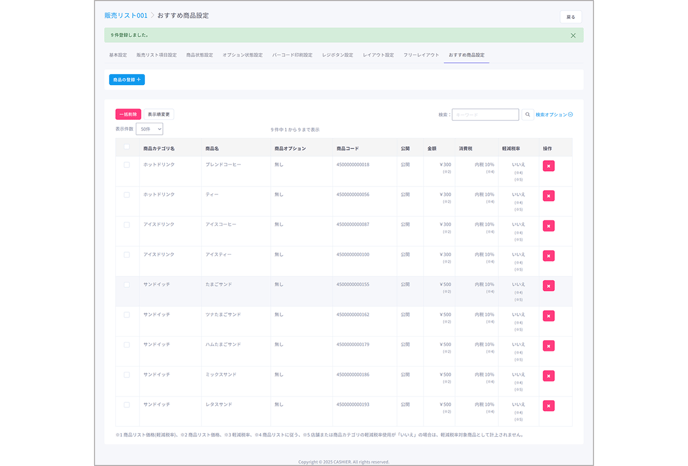The height and width of the screenshot is (466, 688).
Task: Open the 表示件数 50件 dropdown
Action: pyautogui.click(x=150, y=129)
